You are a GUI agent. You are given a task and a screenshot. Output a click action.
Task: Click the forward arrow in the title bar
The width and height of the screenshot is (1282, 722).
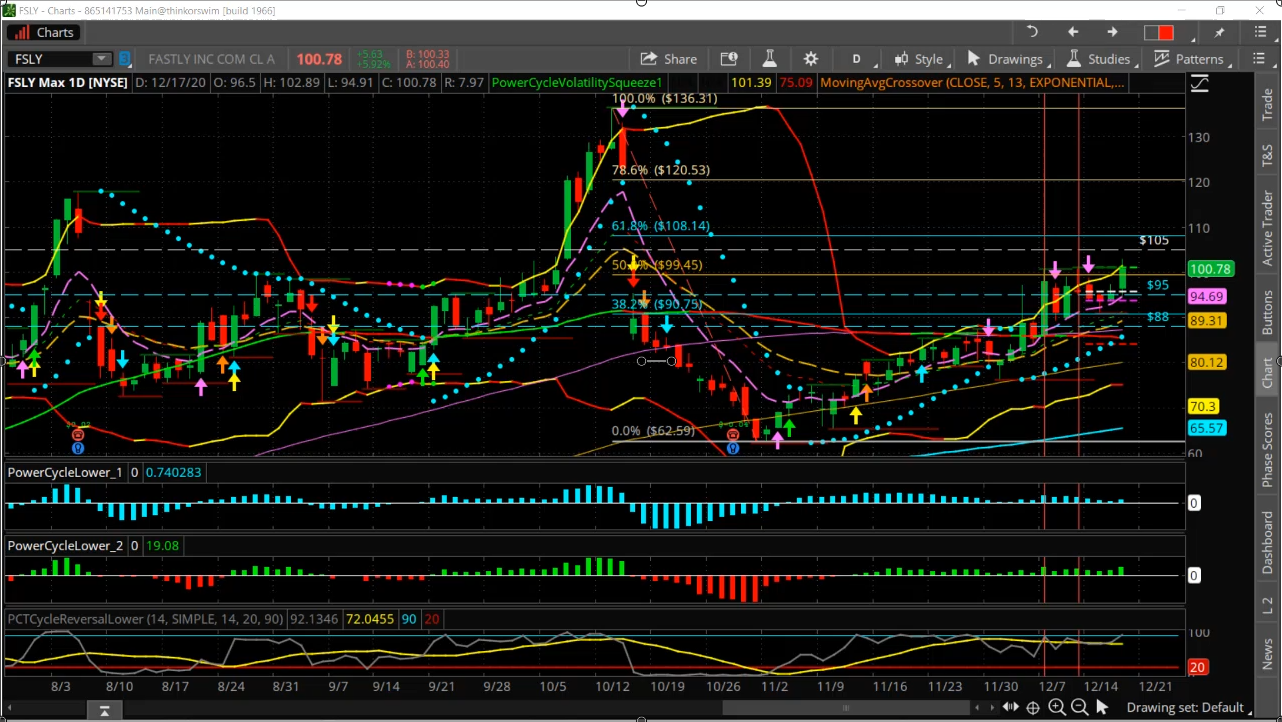click(1112, 32)
